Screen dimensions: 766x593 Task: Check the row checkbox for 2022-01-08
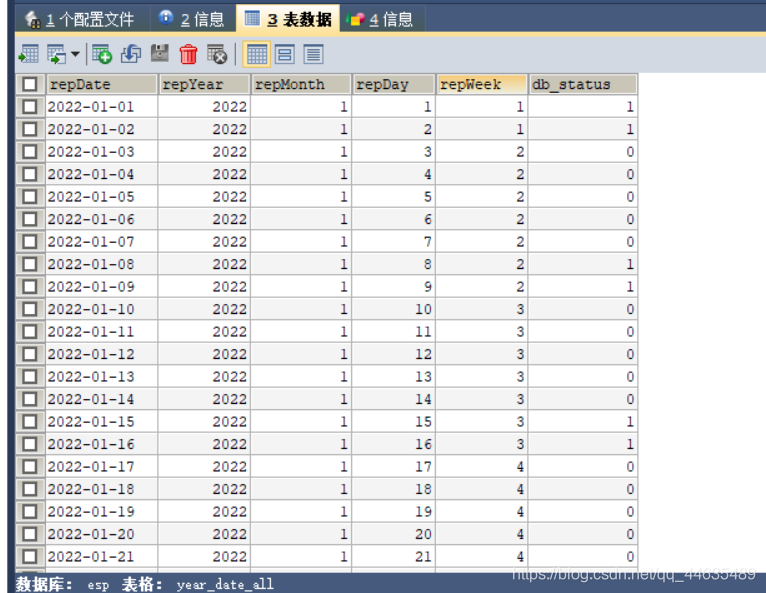30,264
